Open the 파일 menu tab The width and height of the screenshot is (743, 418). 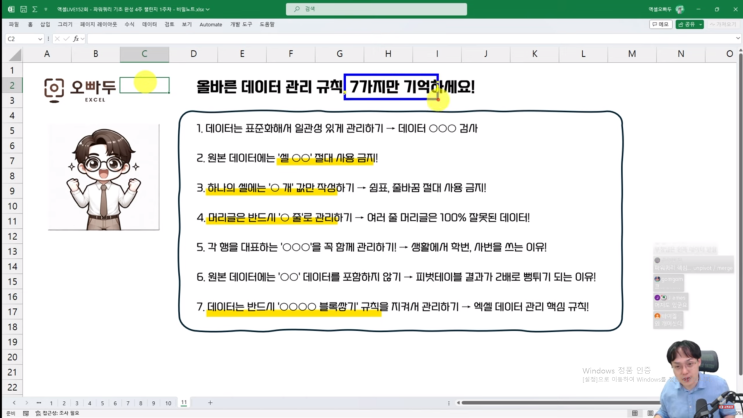click(x=14, y=24)
